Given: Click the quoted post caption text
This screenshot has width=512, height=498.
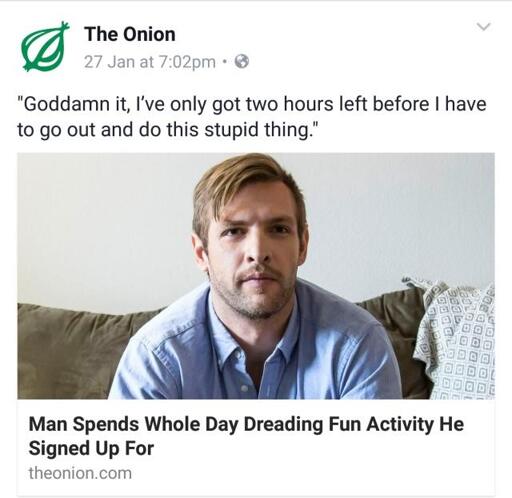Looking at the screenshot, I should (252, 117).
